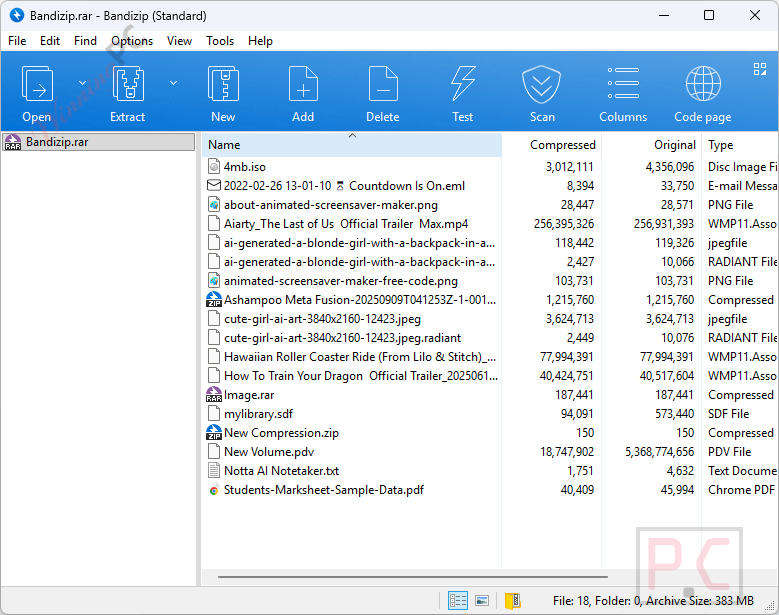
Task: Open the Columns settings
Action: [623, 83]
